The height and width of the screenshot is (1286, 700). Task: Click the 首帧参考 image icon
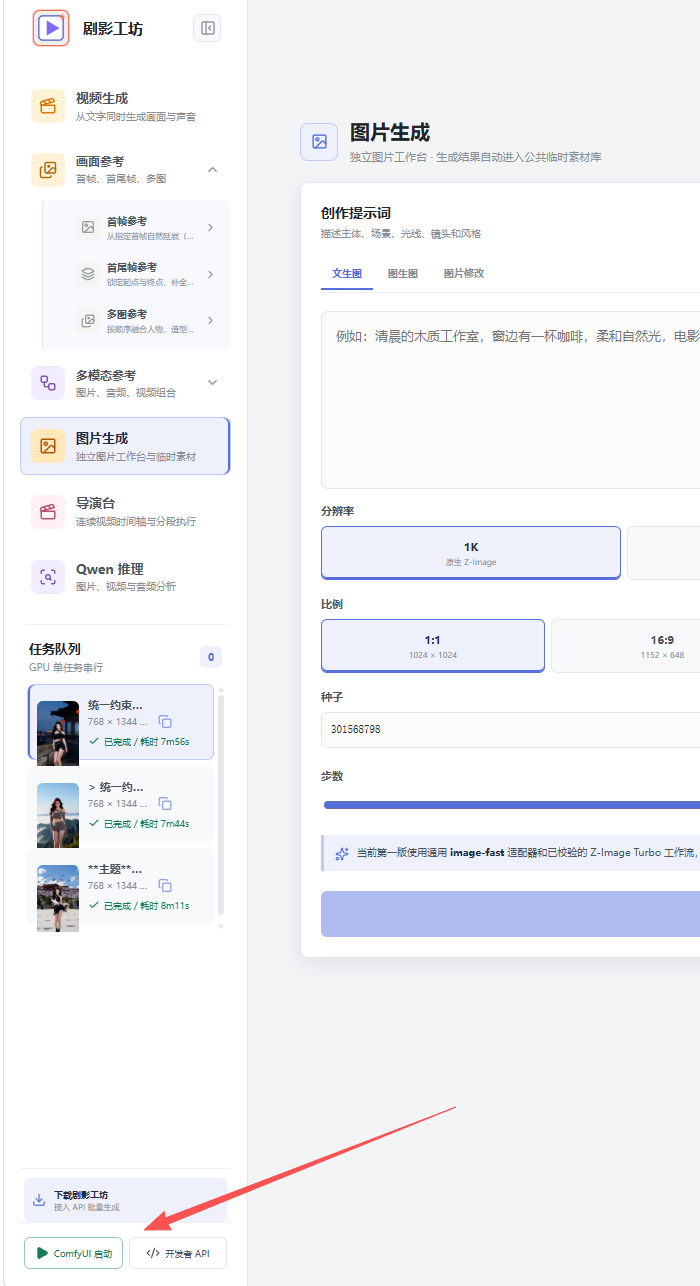[88, 227]
